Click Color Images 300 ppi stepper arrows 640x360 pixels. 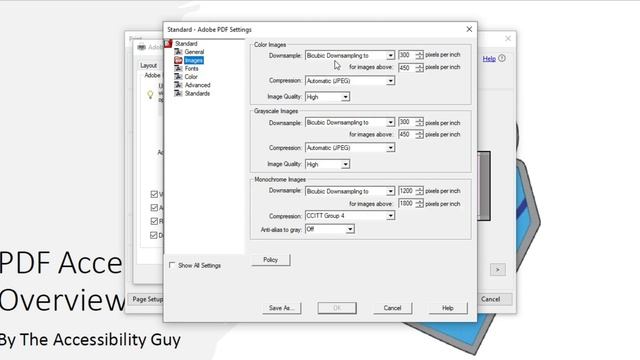pos(419,55)
